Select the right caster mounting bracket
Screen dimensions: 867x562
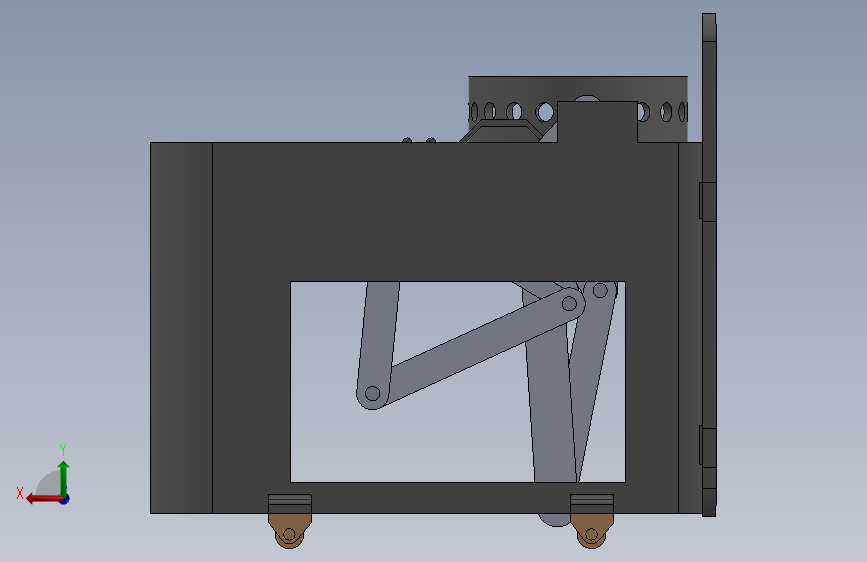pyautogui.click(x=592, y=504)
